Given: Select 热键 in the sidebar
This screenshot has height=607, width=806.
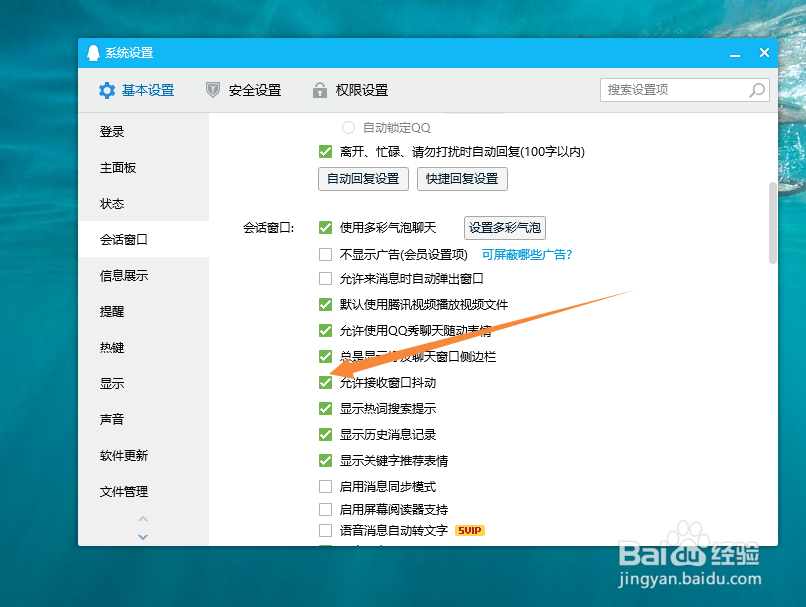Looking at the screenshot, I should 143,347.
